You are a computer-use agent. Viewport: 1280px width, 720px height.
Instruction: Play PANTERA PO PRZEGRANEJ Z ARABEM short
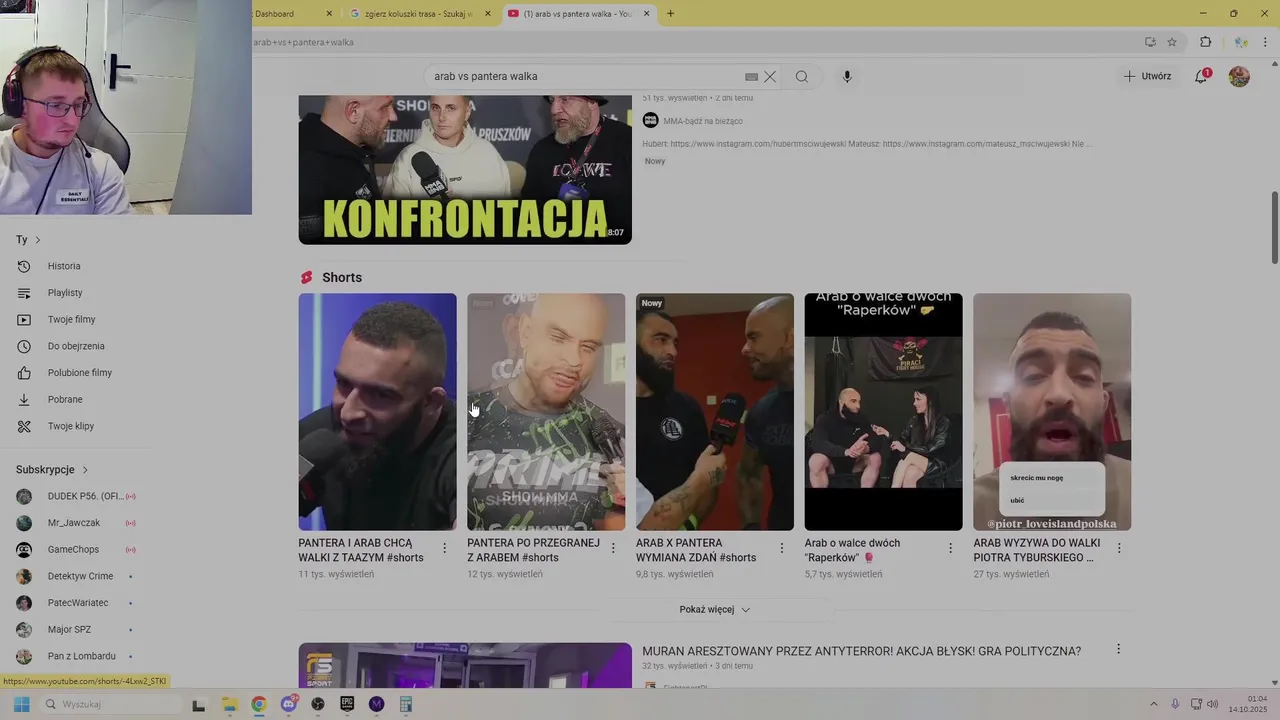click(546, 411)
